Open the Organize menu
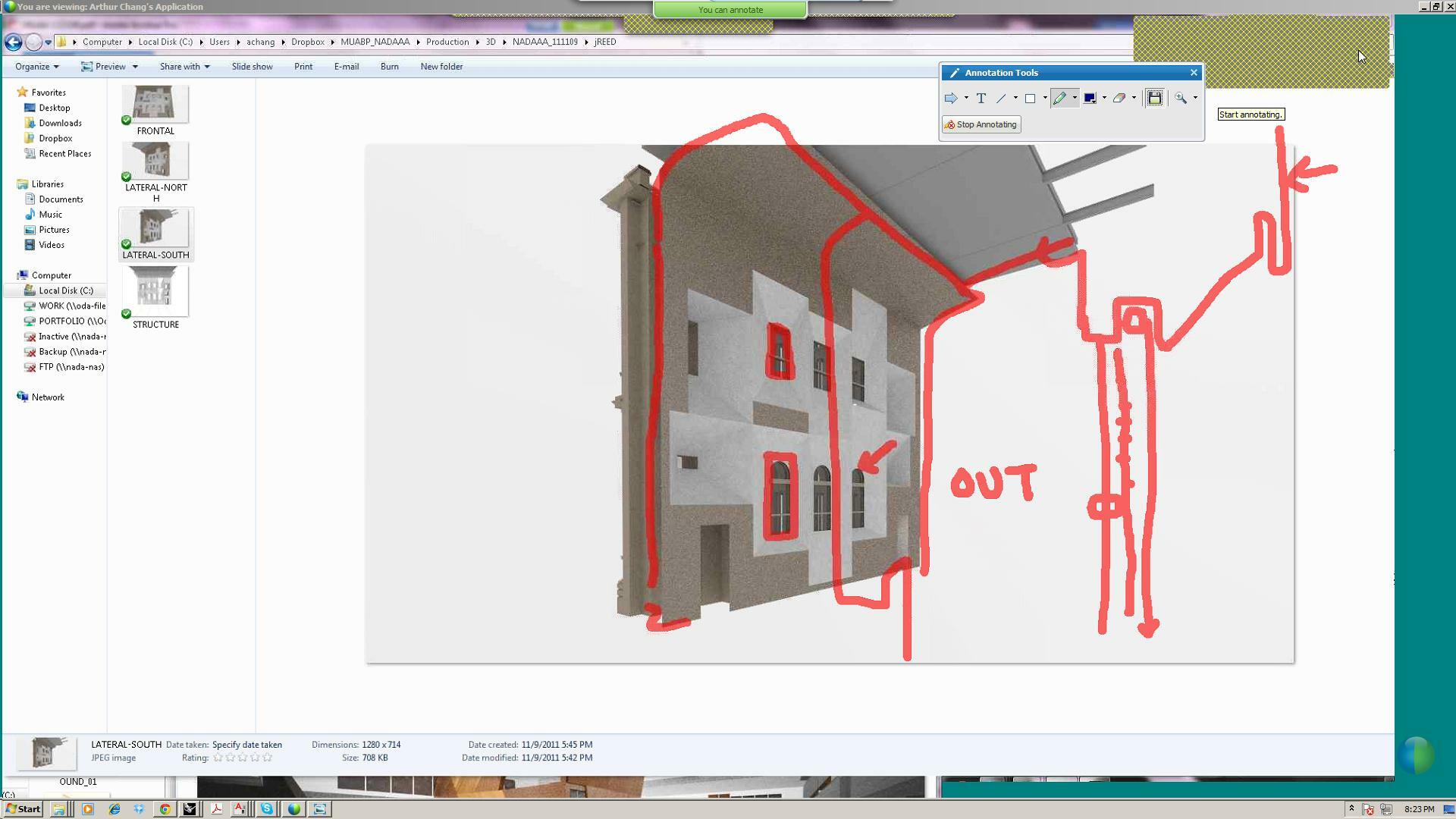The image size is (1456, 819). [x=36, y=67]
